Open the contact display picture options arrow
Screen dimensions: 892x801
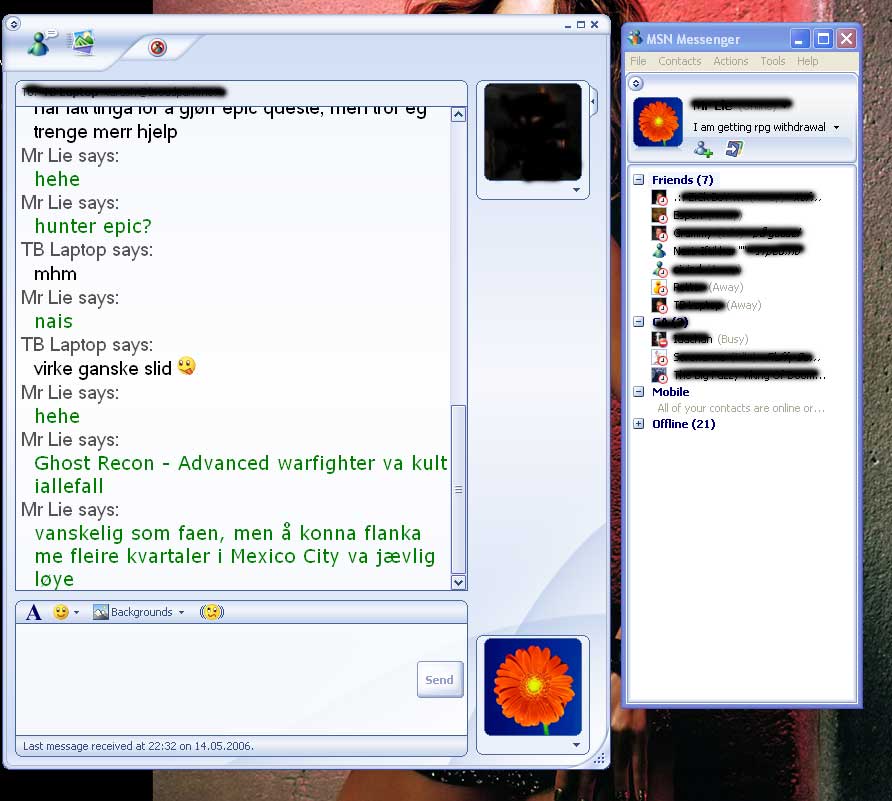pos(576,190)
